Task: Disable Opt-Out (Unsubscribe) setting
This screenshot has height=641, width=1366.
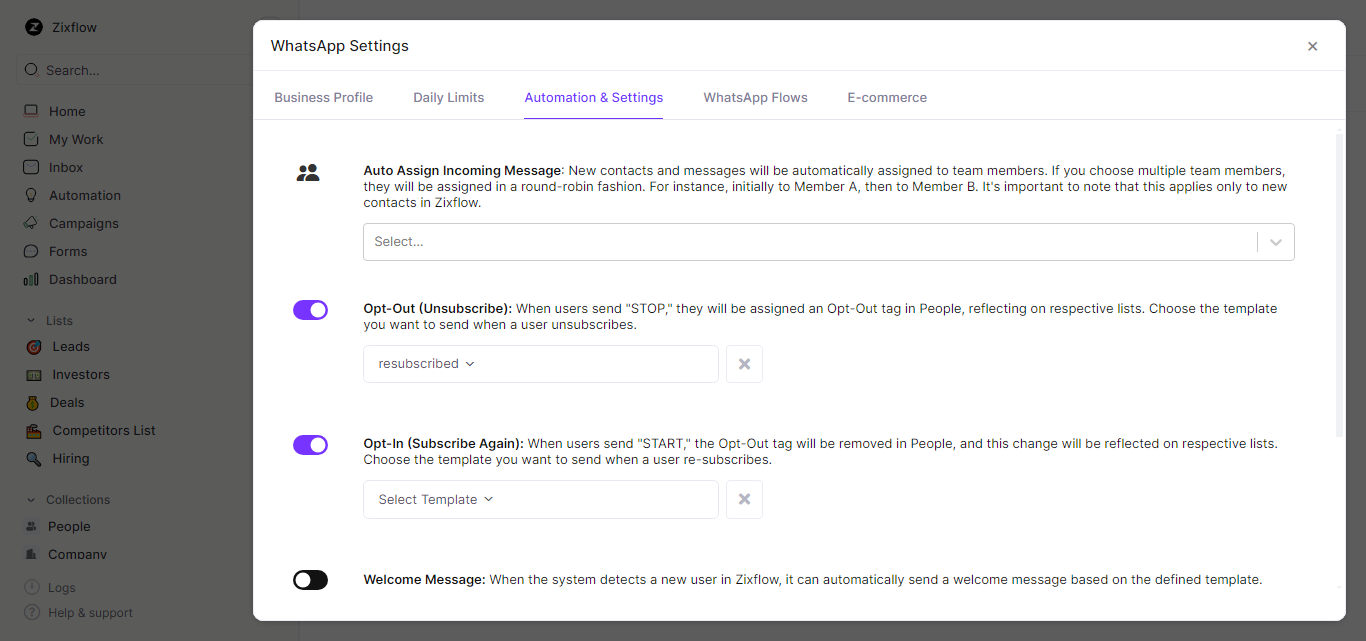Action: click(x=310, y=310)
